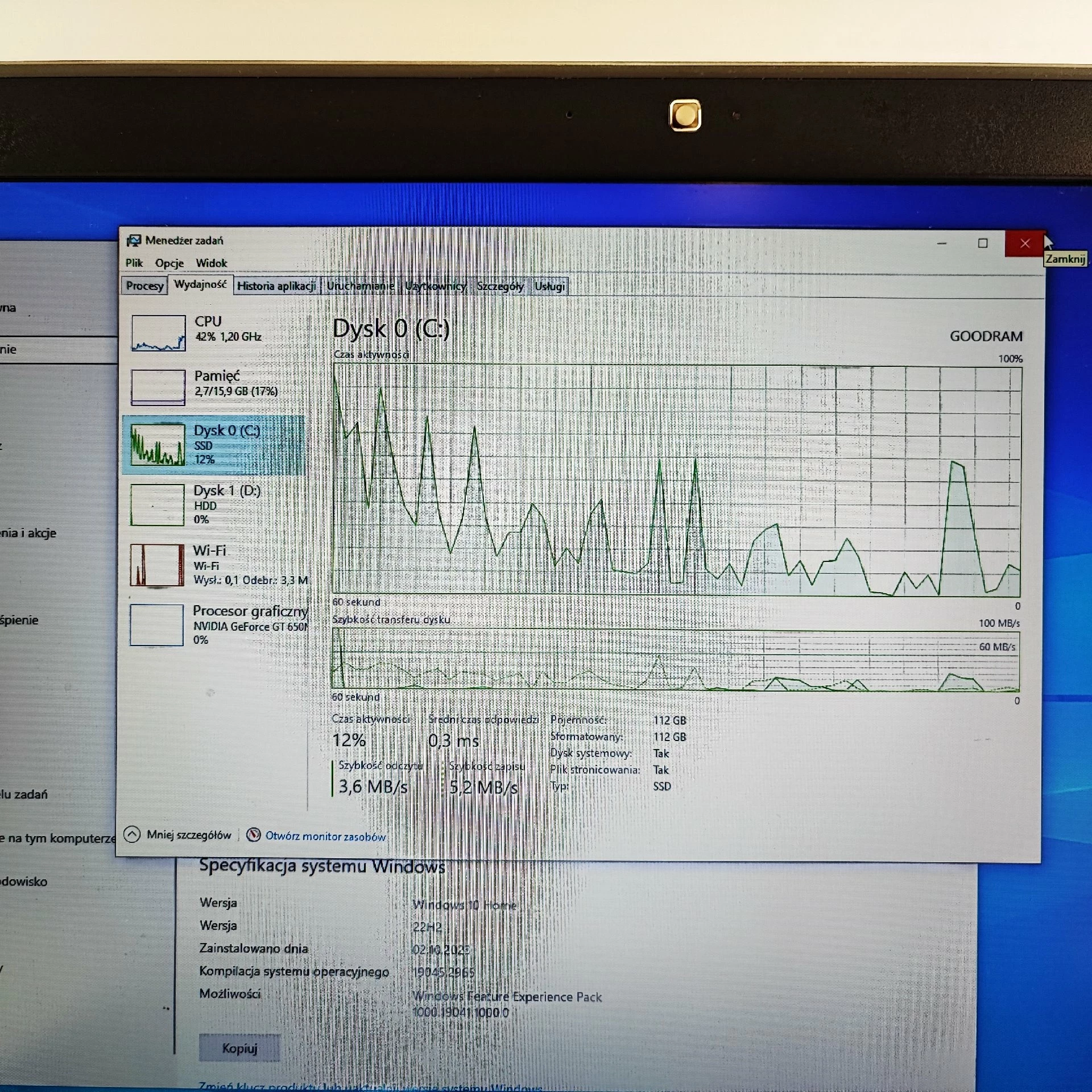Open the Plik menu

134,263
